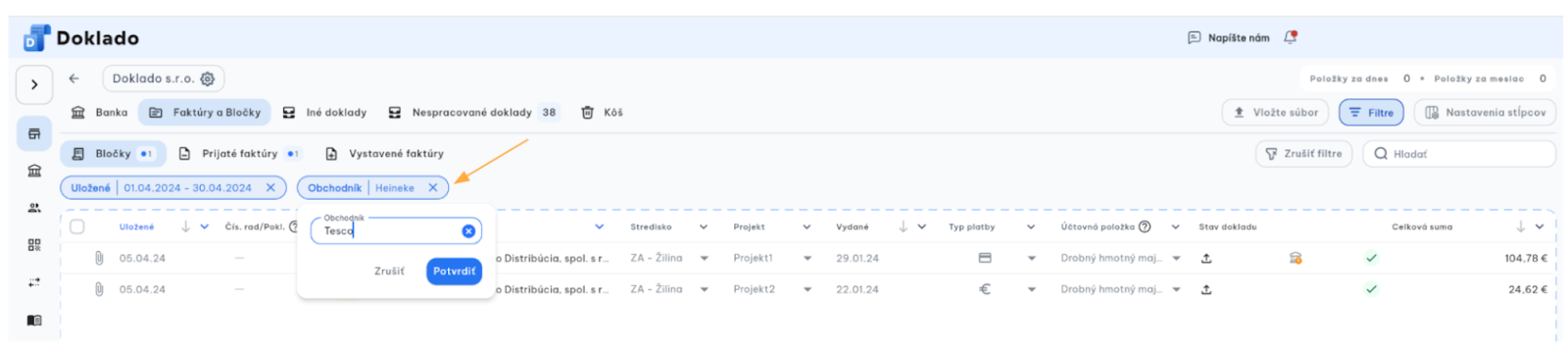Click euro cash icon in 22.01.24 row
1568x353 pixels.
985,289
